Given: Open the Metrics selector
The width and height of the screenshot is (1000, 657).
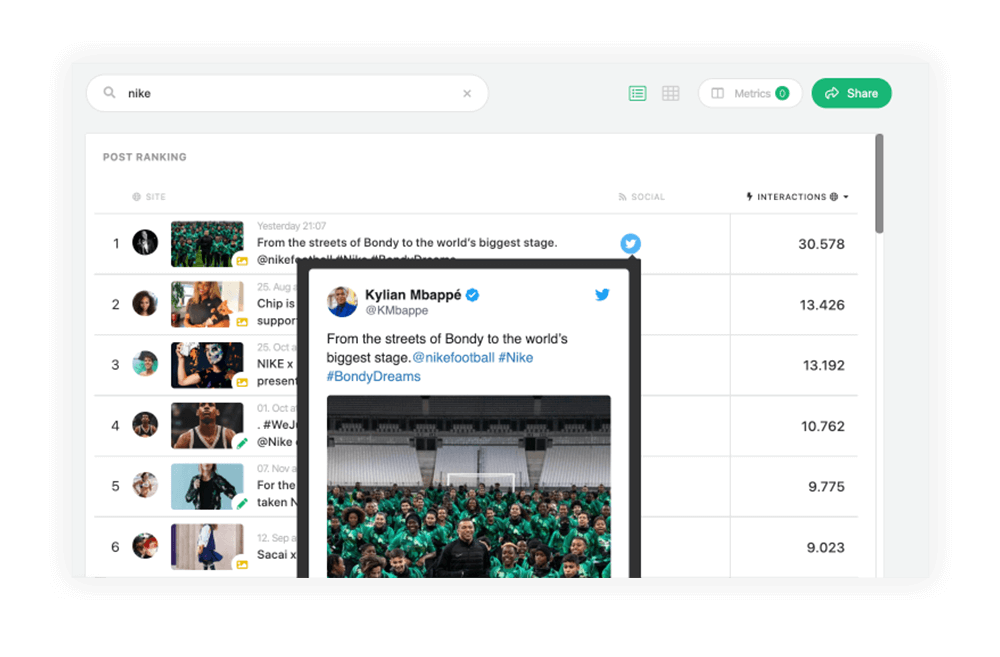Looking at the screenshot, I should (750, 93).
